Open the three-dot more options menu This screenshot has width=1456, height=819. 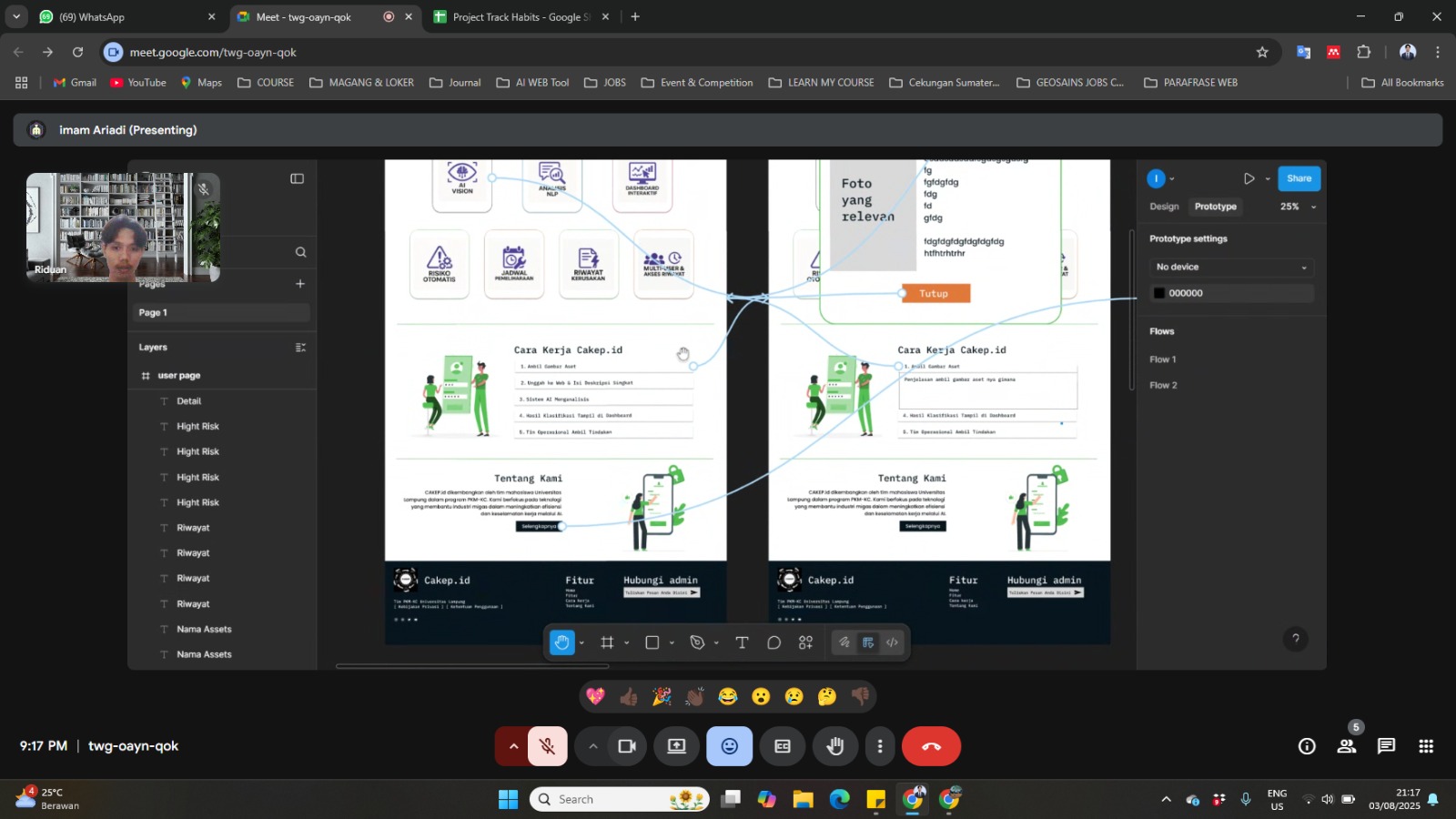pyautogui.click(x=879, y=746)
